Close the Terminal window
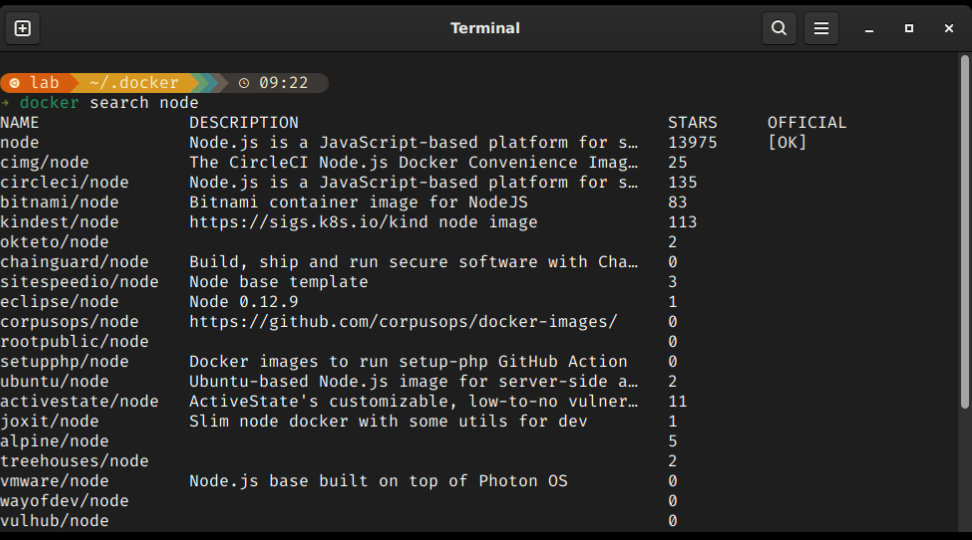Viewport: 972px width, 540px height. tap(948, 29)
